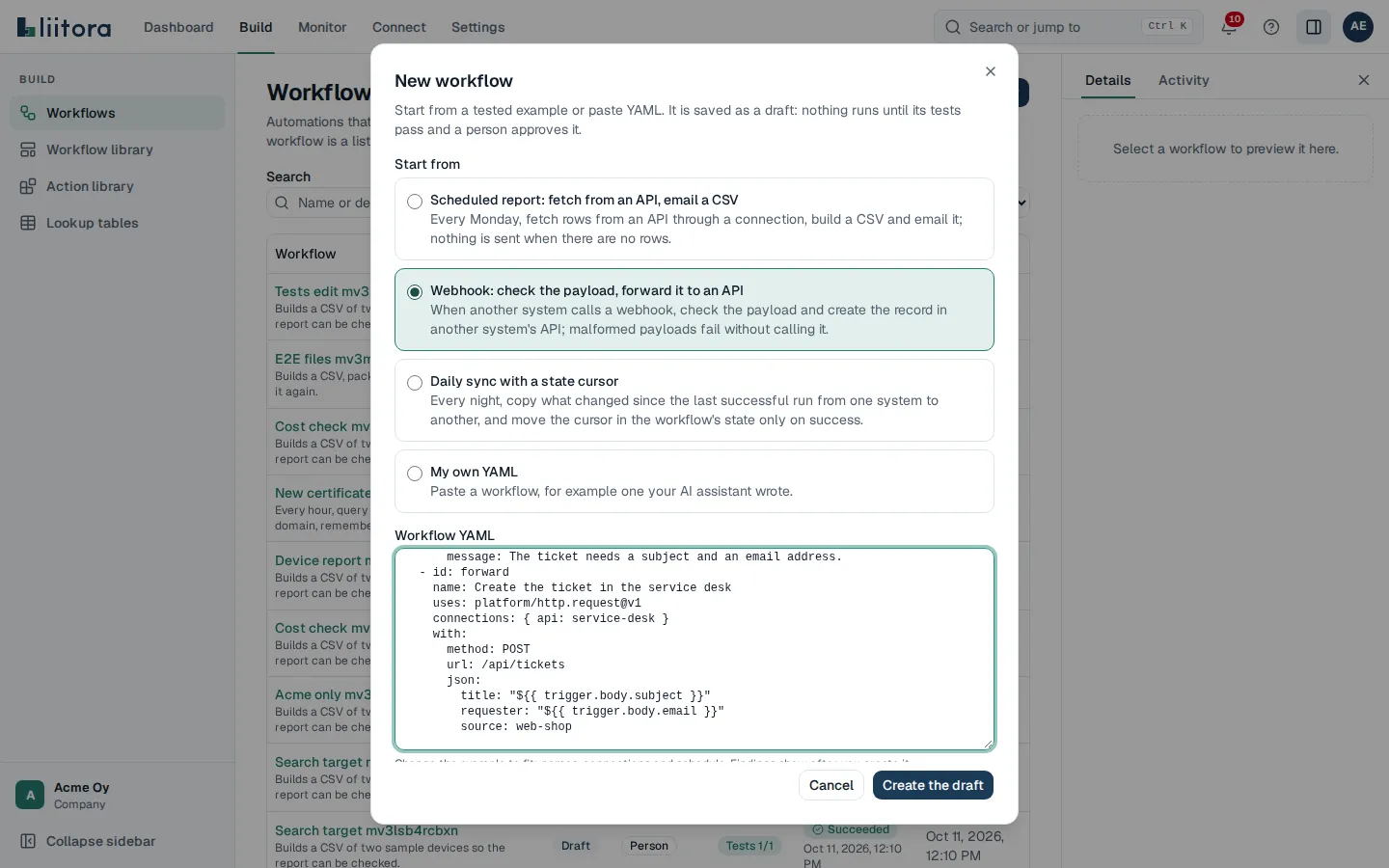Select Daily sync with state cursor radio
The height and width of the screenshot is (868, 1389).
(415, 383)
